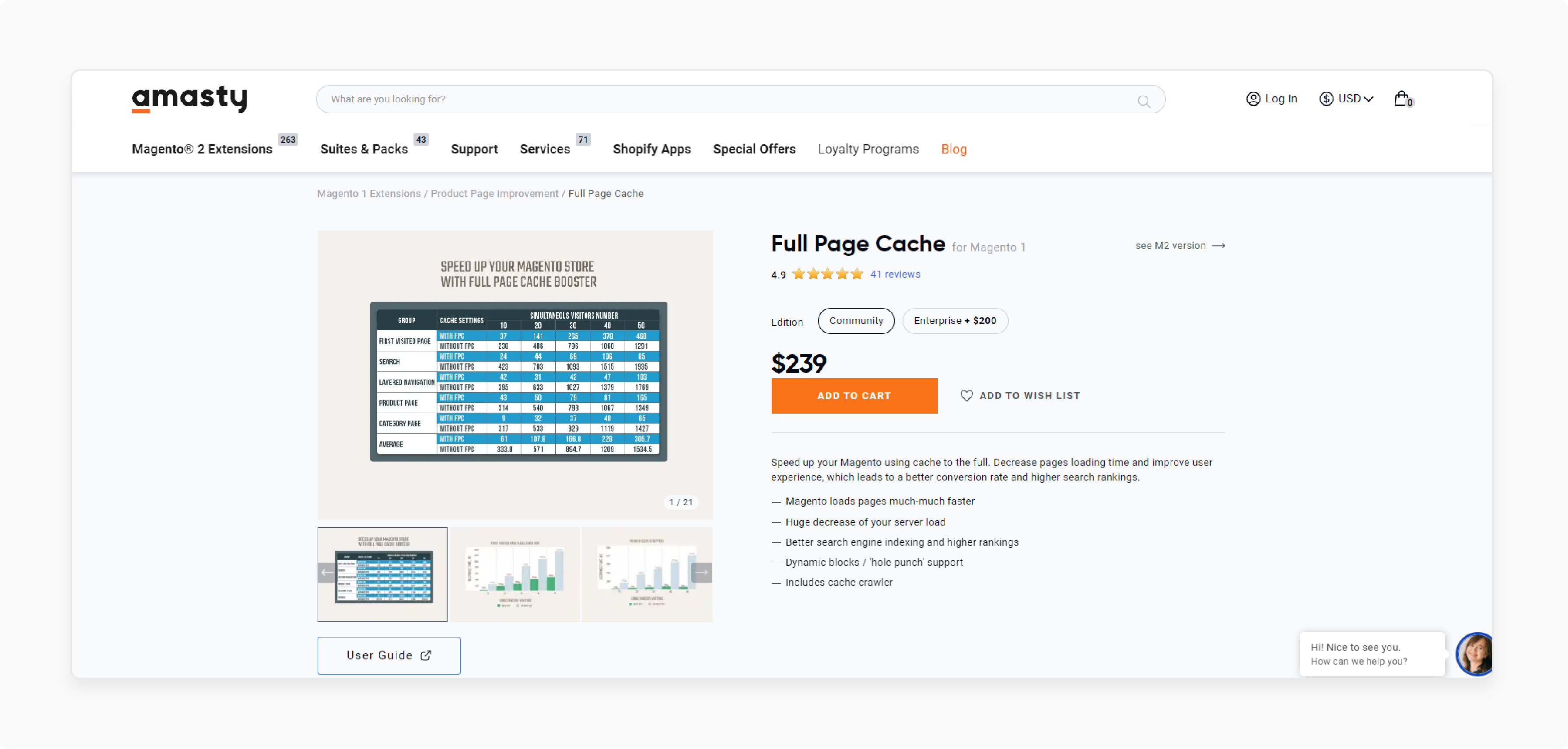This screenshot has height=749, width=1568.
Task: Click the search magnifier icon
Action: [x=1143, y=101]
